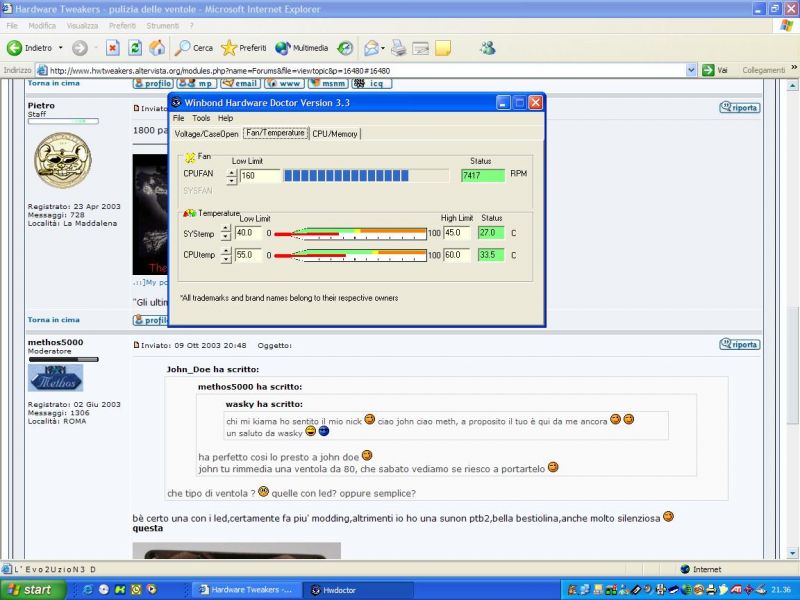This screenshot has height=600, width=800.
Task: Click riporta in methos5000's post
Action: [x=739, y=344]
